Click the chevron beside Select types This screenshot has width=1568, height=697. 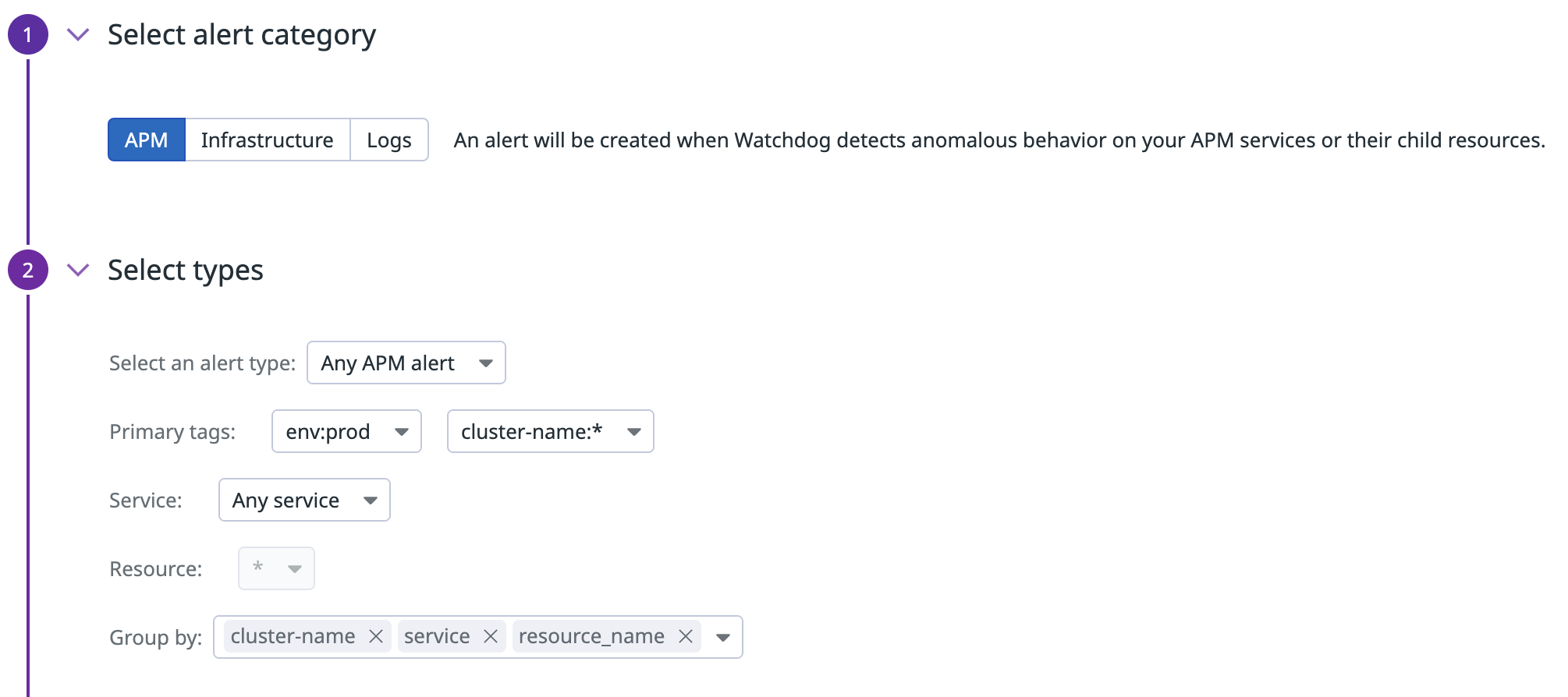pyautogui.click(x=78, y=271)
